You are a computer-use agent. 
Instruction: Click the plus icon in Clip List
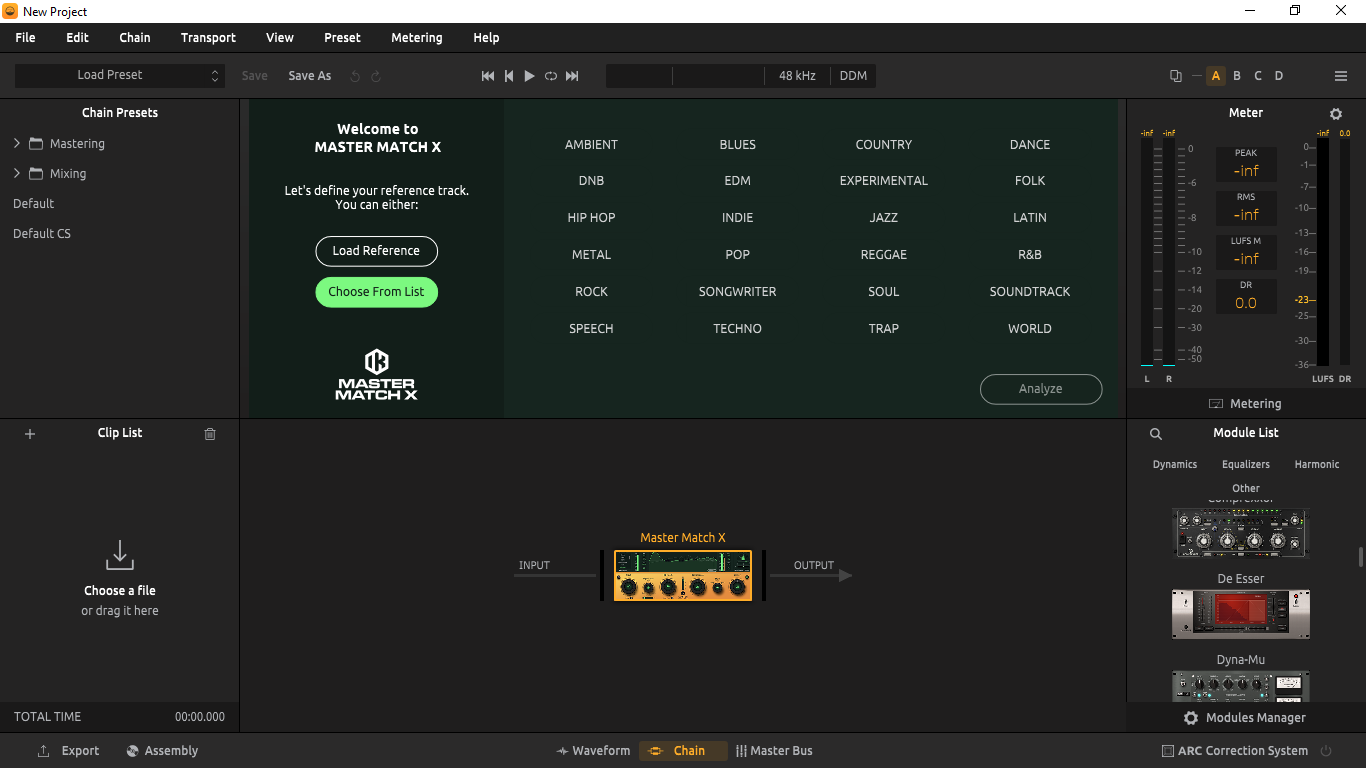pos(30,434)
